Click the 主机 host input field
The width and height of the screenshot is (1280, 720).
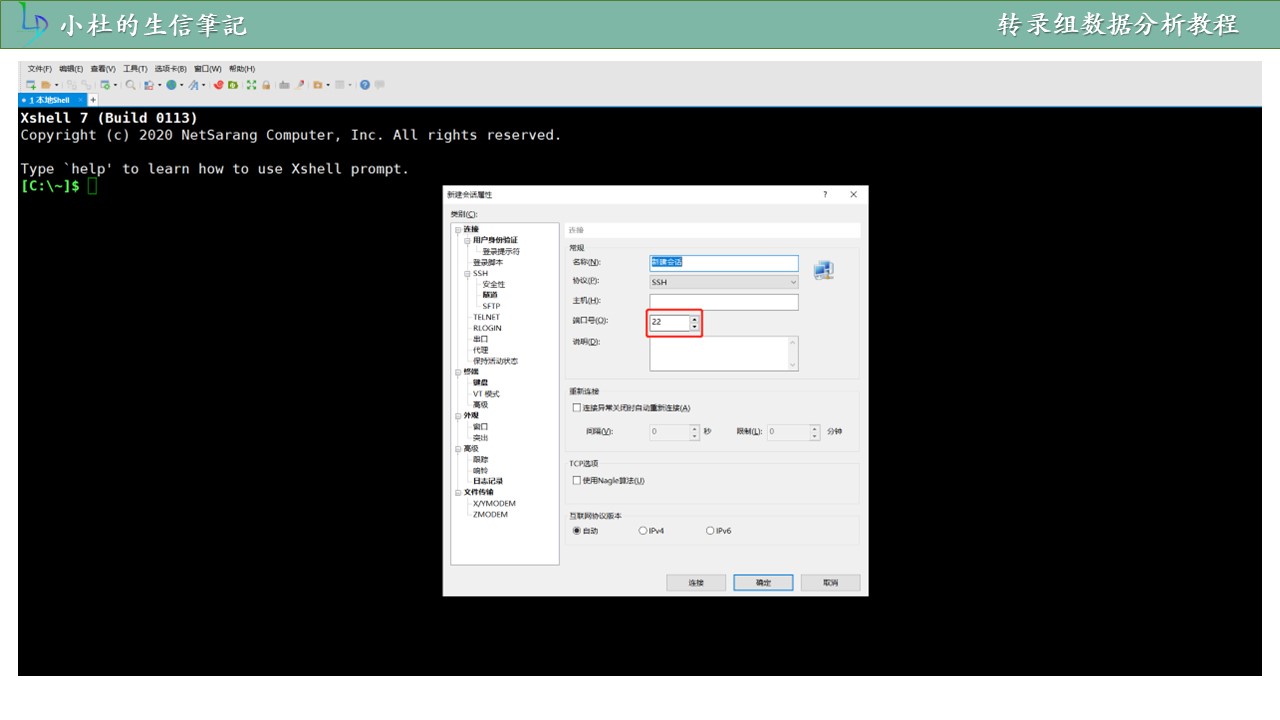(724, 301)
